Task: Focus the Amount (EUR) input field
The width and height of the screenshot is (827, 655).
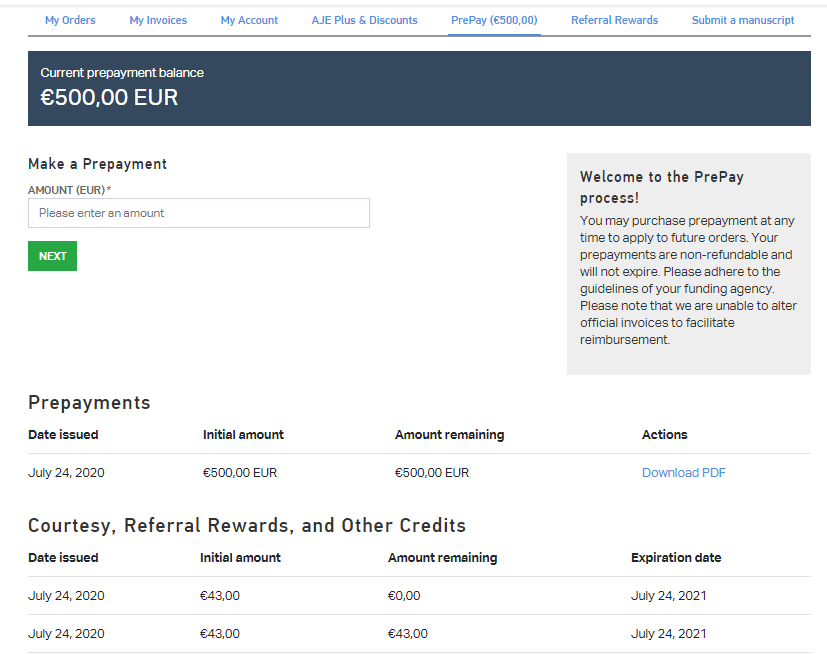Action: click(x=199, y=213)
